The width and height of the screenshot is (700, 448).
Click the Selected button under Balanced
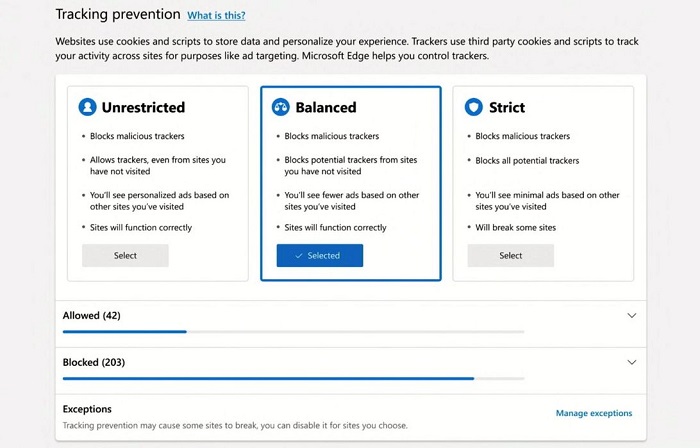click(320, 256)
